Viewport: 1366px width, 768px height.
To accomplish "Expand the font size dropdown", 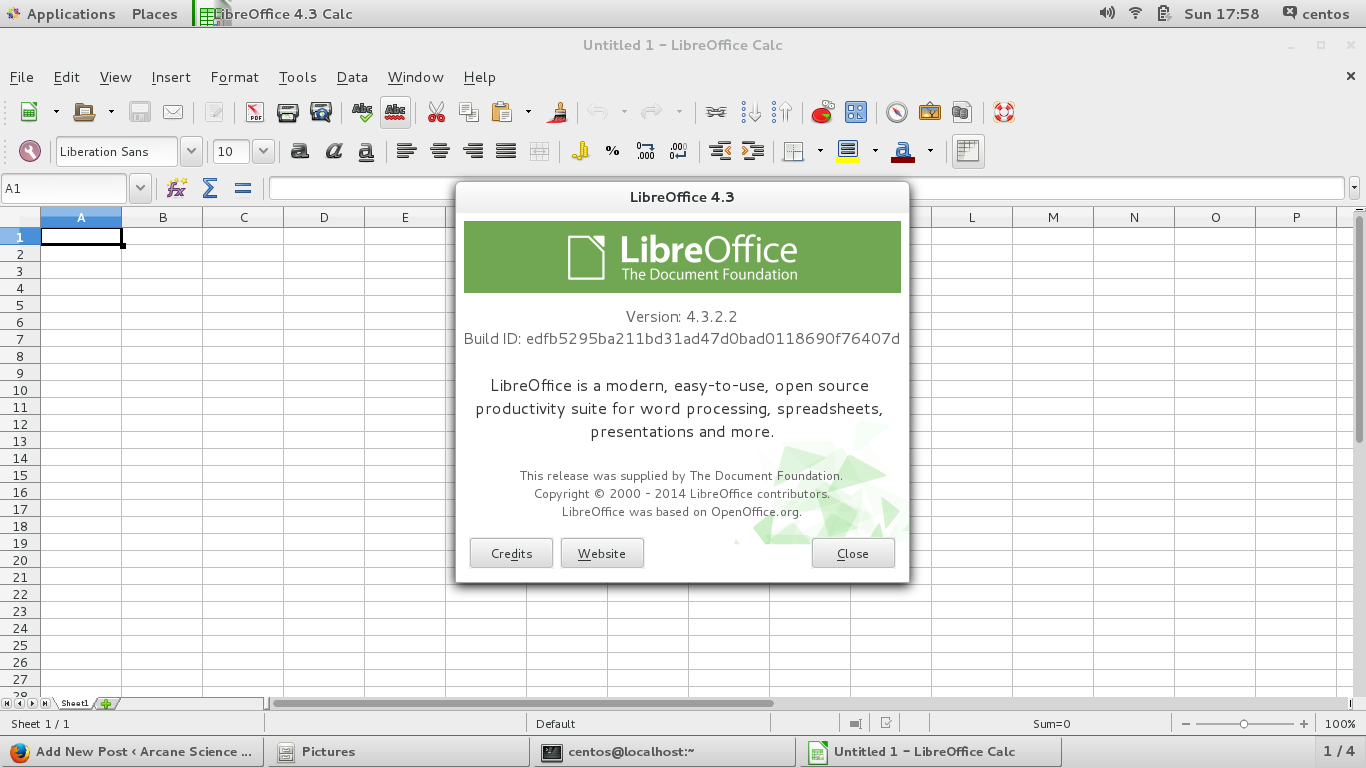I will [x=263, y=151].
